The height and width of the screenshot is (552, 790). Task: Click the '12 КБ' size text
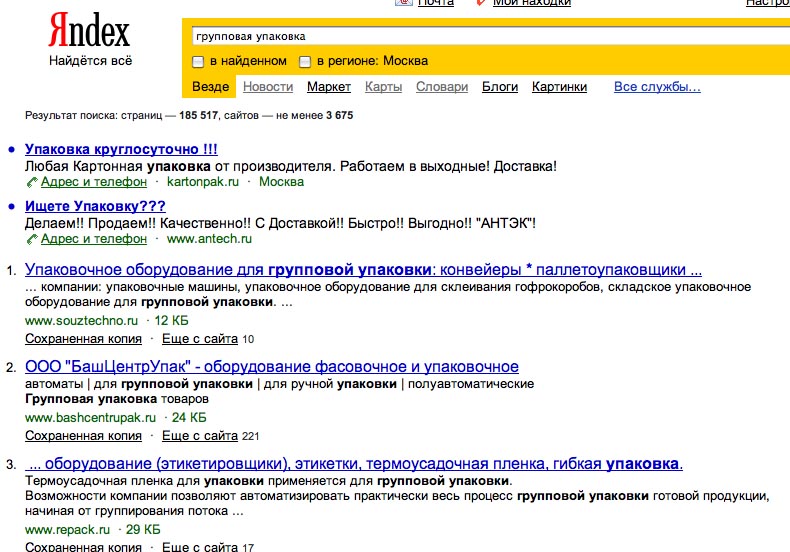[171, 321]
